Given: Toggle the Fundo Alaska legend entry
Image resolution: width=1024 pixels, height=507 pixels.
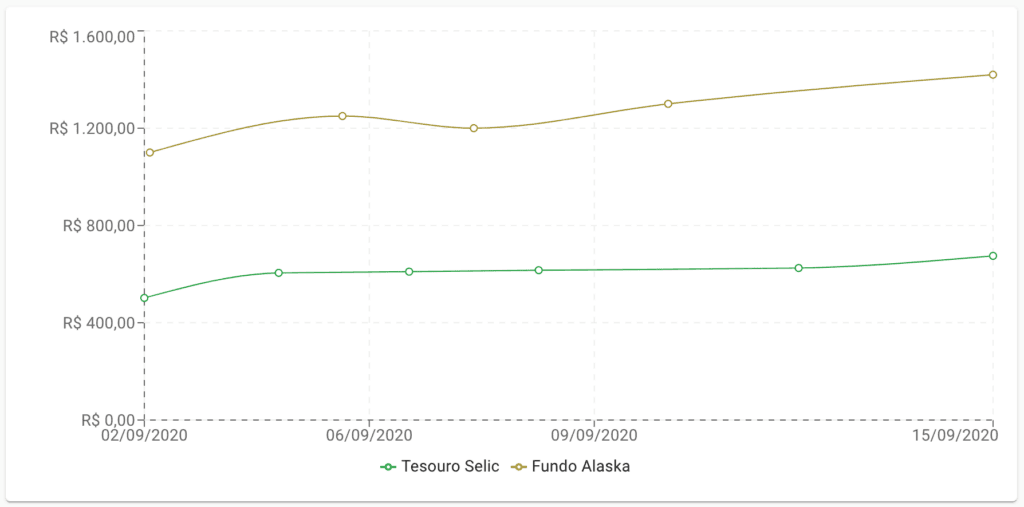Looking at the screenshot, I should 570,466.
